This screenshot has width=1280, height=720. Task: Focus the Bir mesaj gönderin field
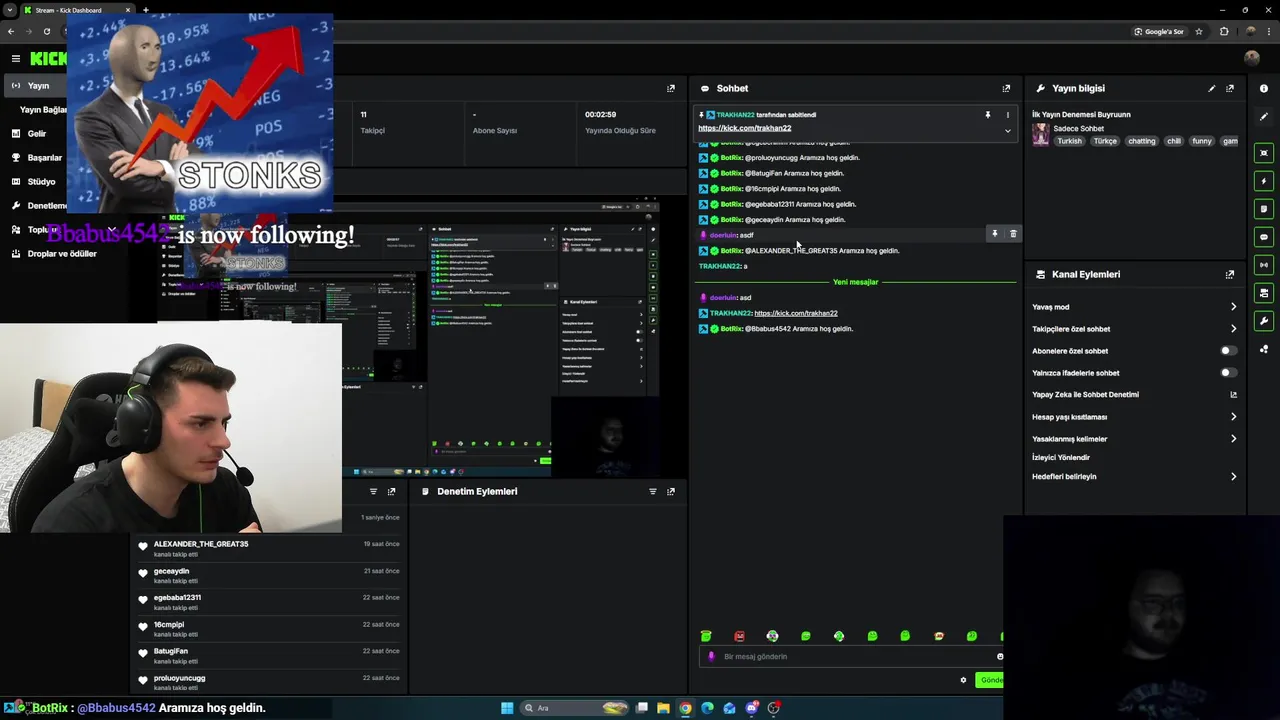point(850,657)
